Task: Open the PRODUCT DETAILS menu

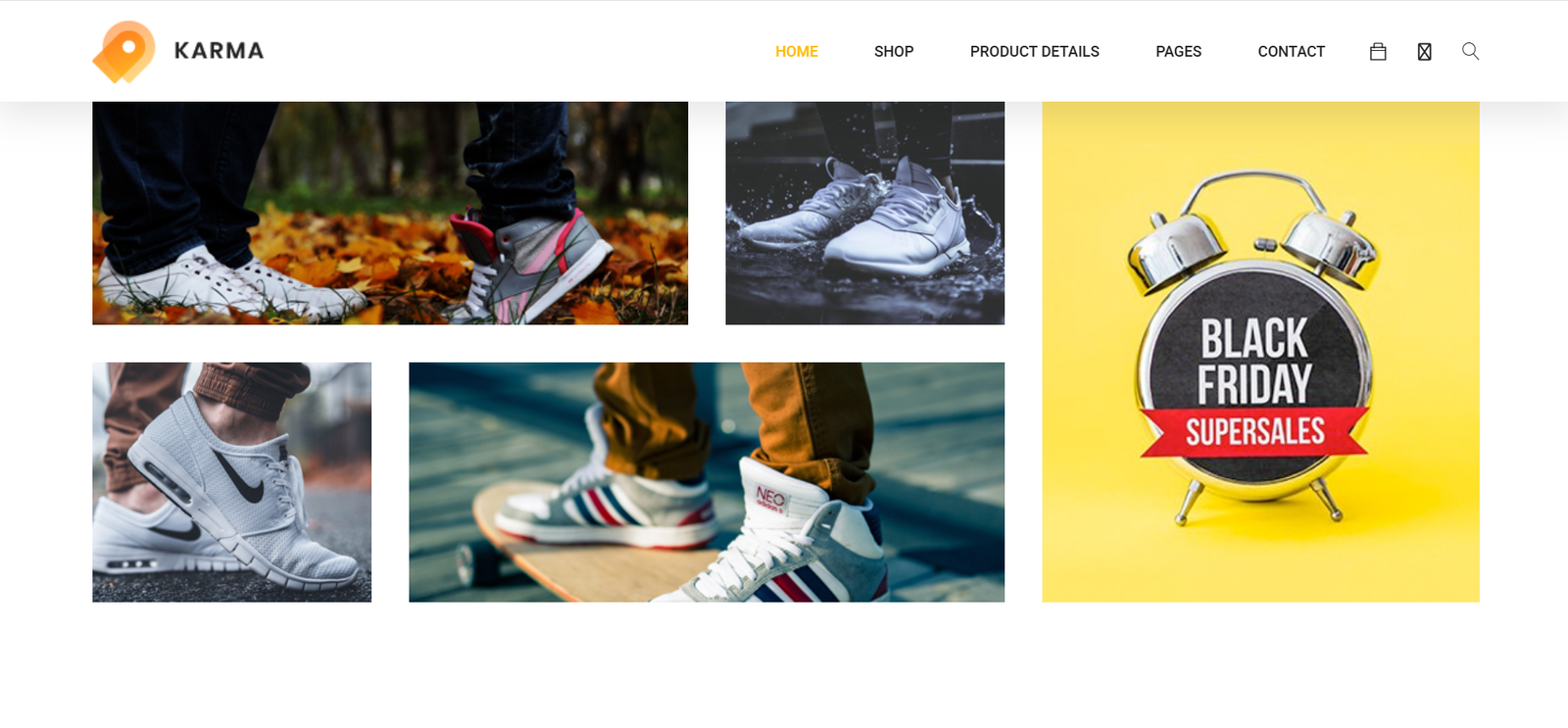Action: click(x=1035, y=51)
